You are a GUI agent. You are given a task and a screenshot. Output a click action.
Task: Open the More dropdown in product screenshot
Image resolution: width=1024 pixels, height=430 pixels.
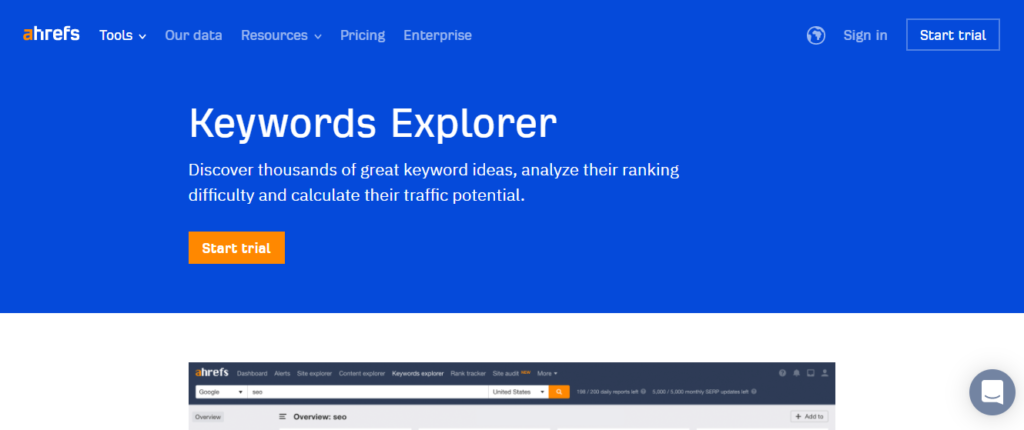[x=547, y=374]
